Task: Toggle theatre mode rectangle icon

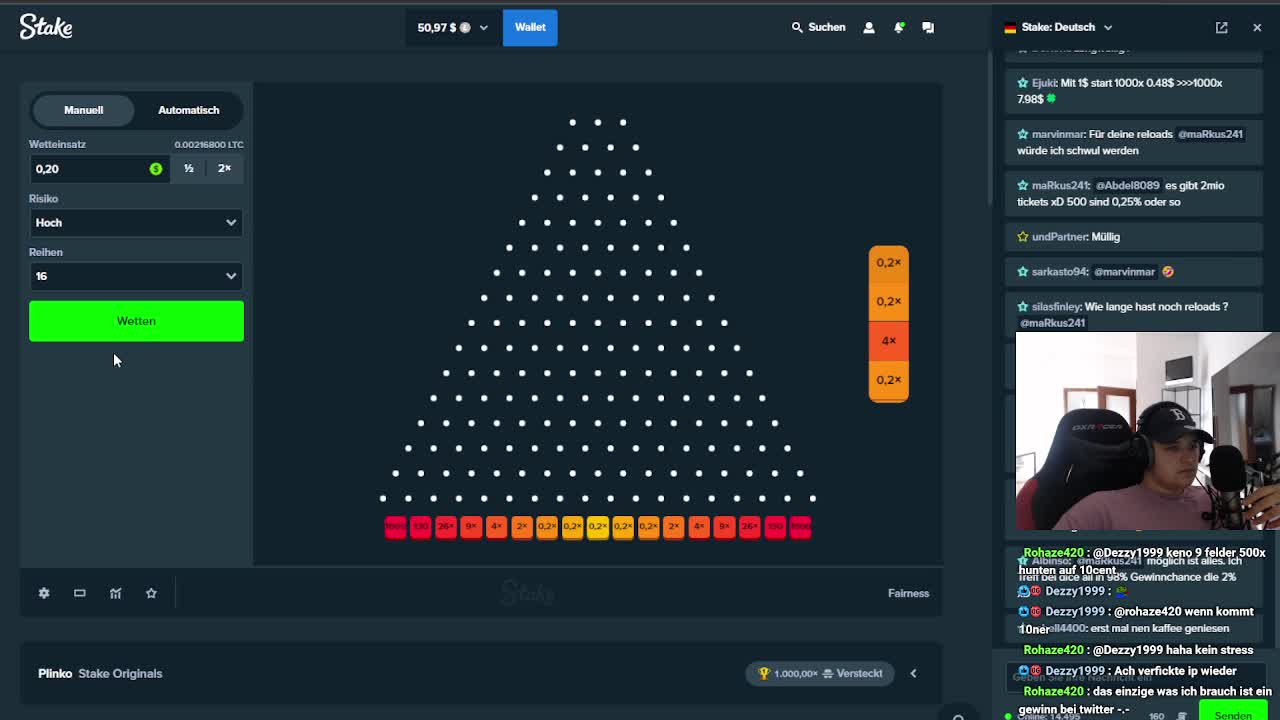Action: point(80,593)
